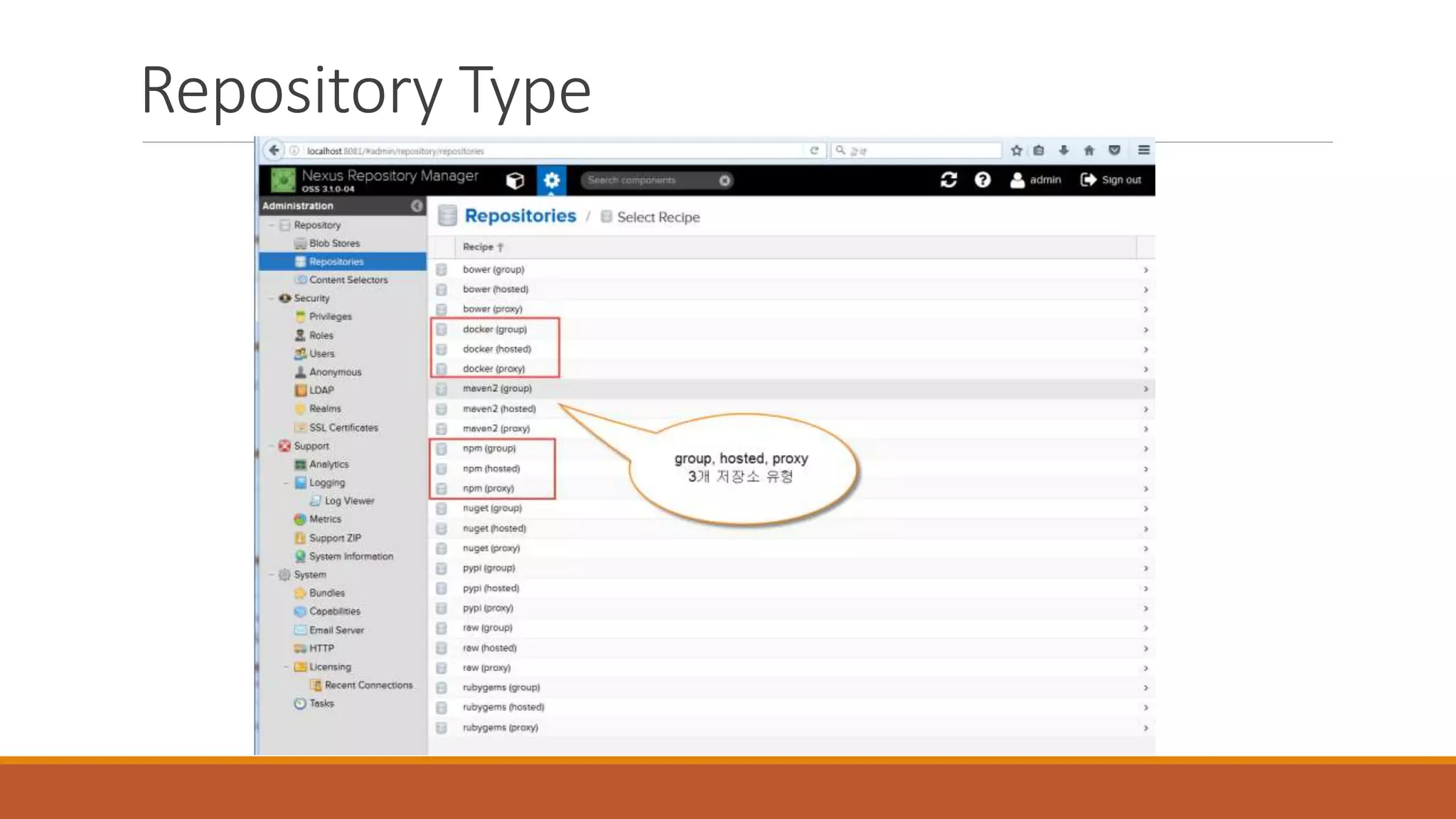
Task: Reload the page using the browser refresh icon
Action: pos(814,151)
